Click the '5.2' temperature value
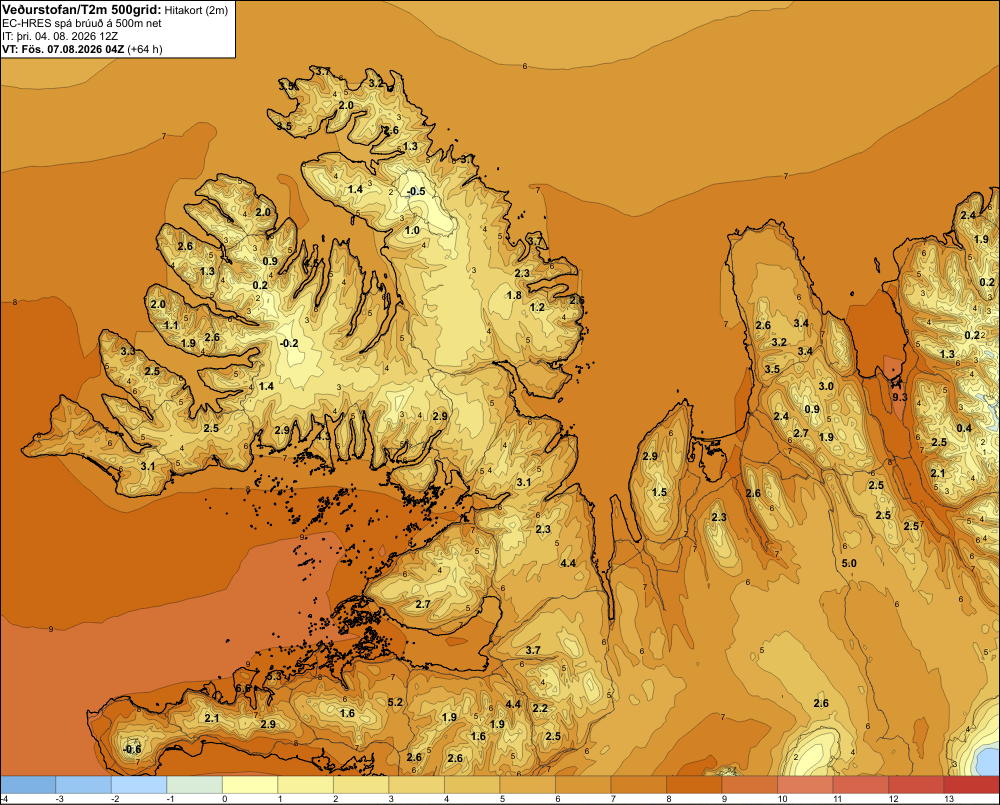The width and height of the screenshot is (1000, 805). pos(395,702)
